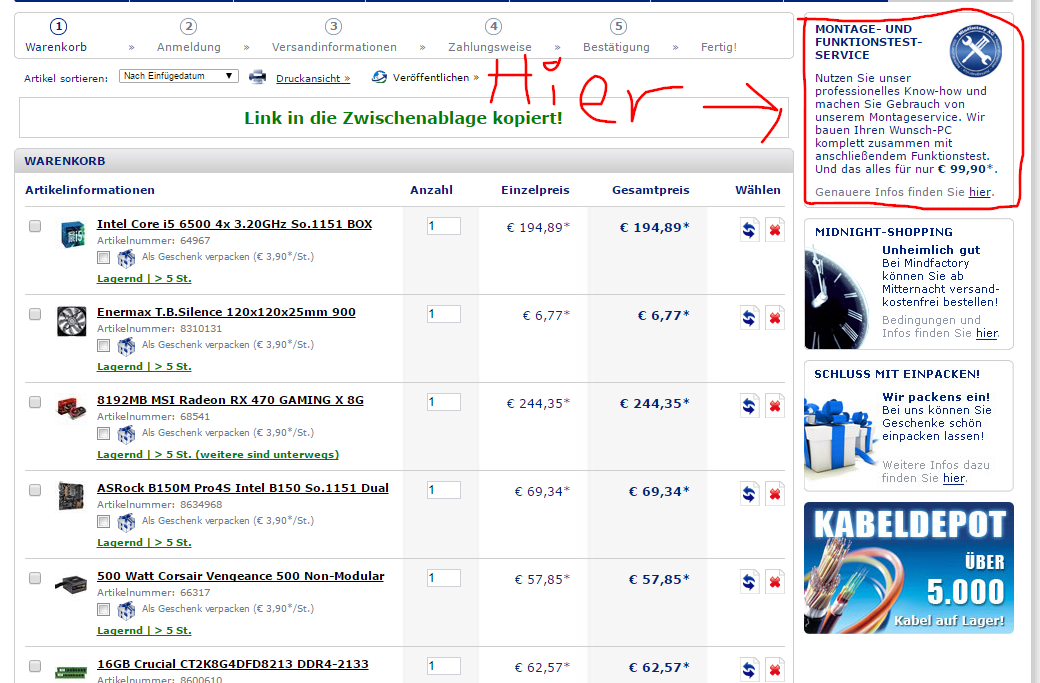Go to step 1 Warenkorb

[57, 36]
